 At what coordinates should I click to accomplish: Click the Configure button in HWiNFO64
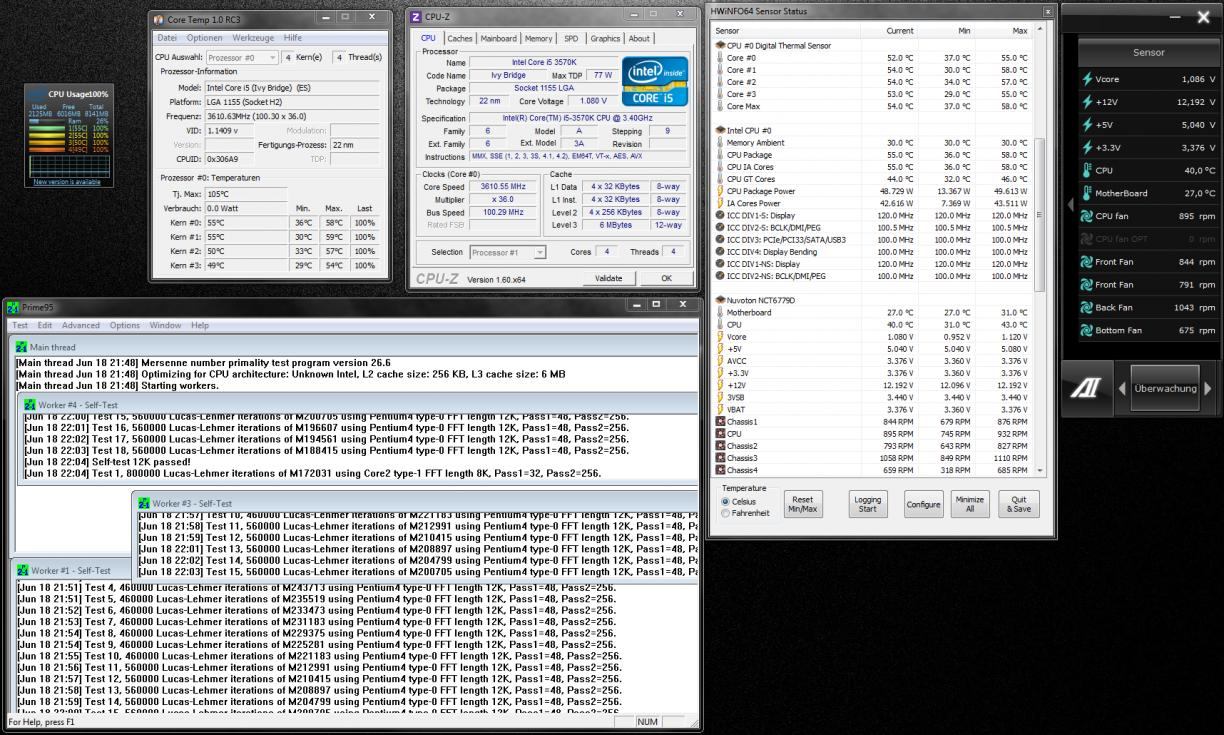tap(923, 503)
